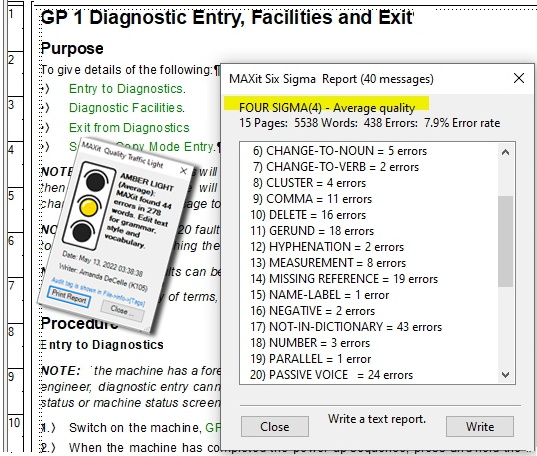Image resolution: width=537 pixels, height=456 pixels.
Task: Click the vertical ruler mark 5
Action: click(x=12, y=196)
